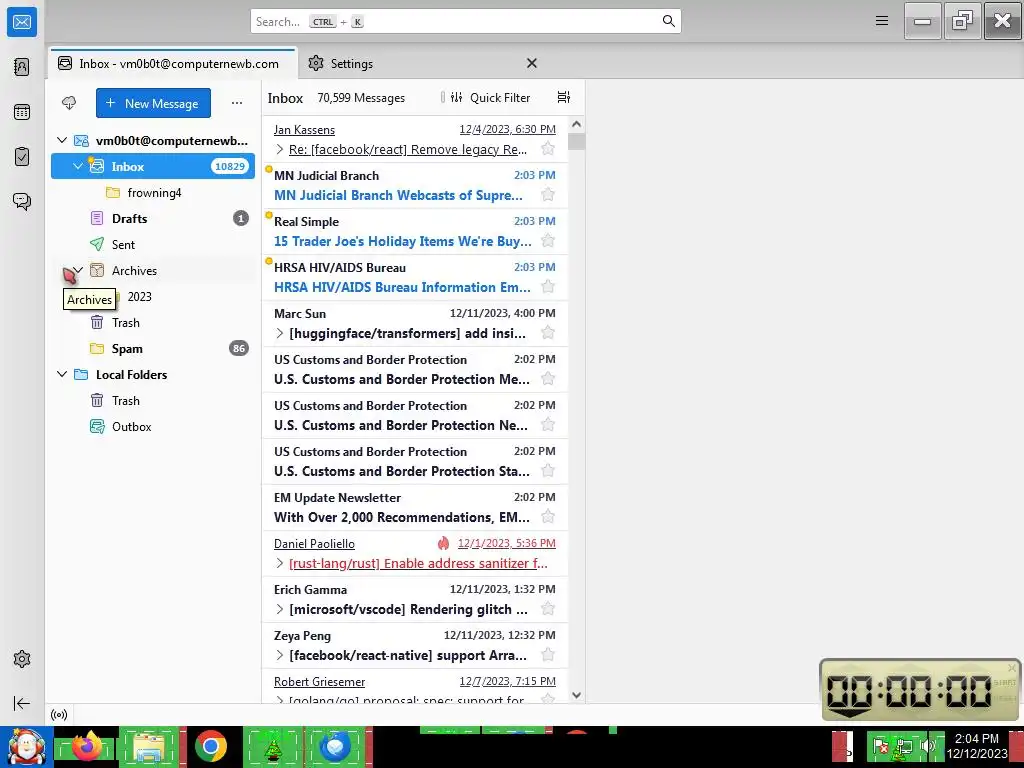Select the frowning4 folder
The width and height of the screenshot is (1024, 768).
pos(153,193)
